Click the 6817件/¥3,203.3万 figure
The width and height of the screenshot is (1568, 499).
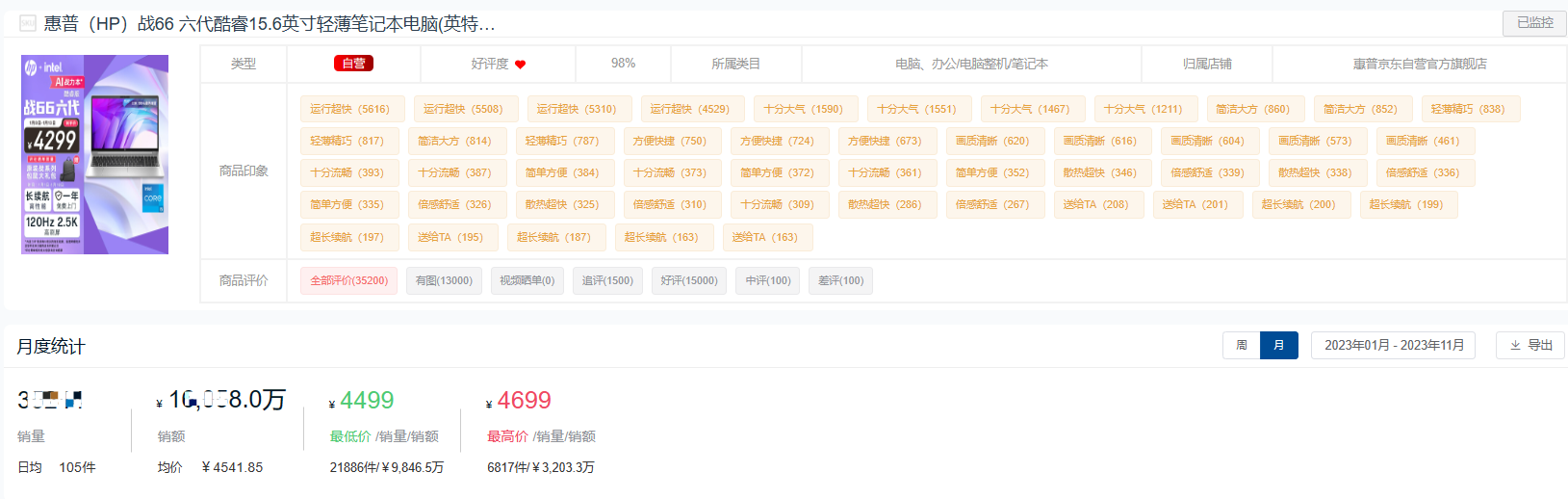click(x=541, y=467)
